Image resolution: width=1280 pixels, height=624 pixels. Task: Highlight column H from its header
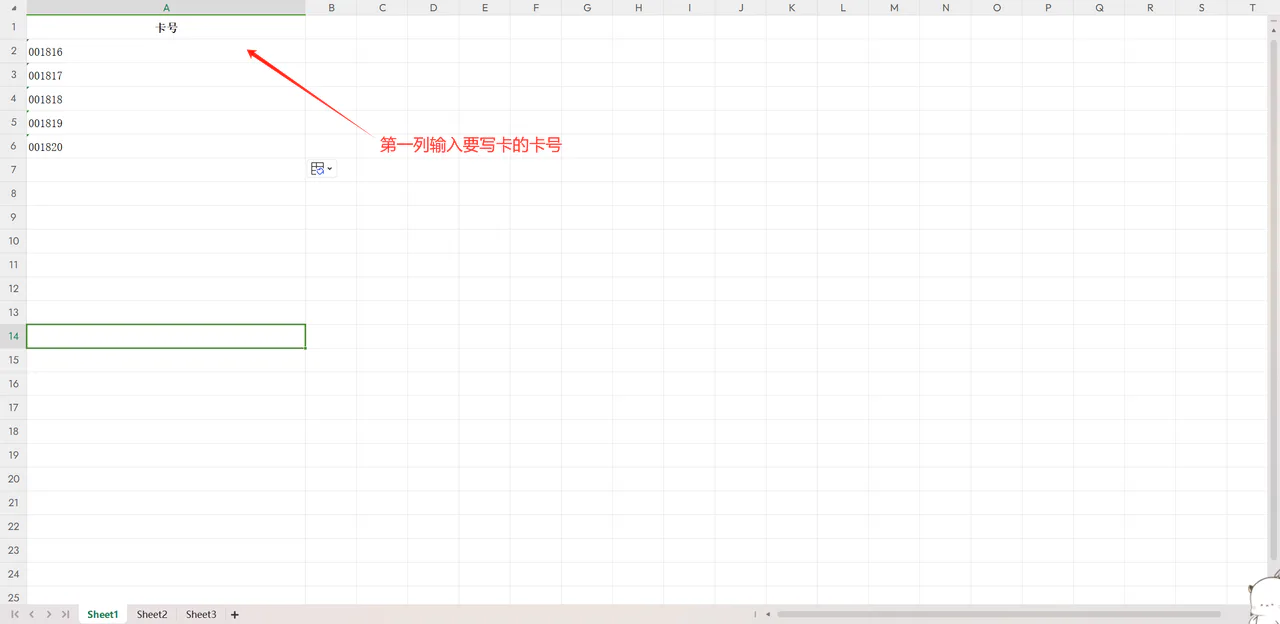(x=638, y=8)
